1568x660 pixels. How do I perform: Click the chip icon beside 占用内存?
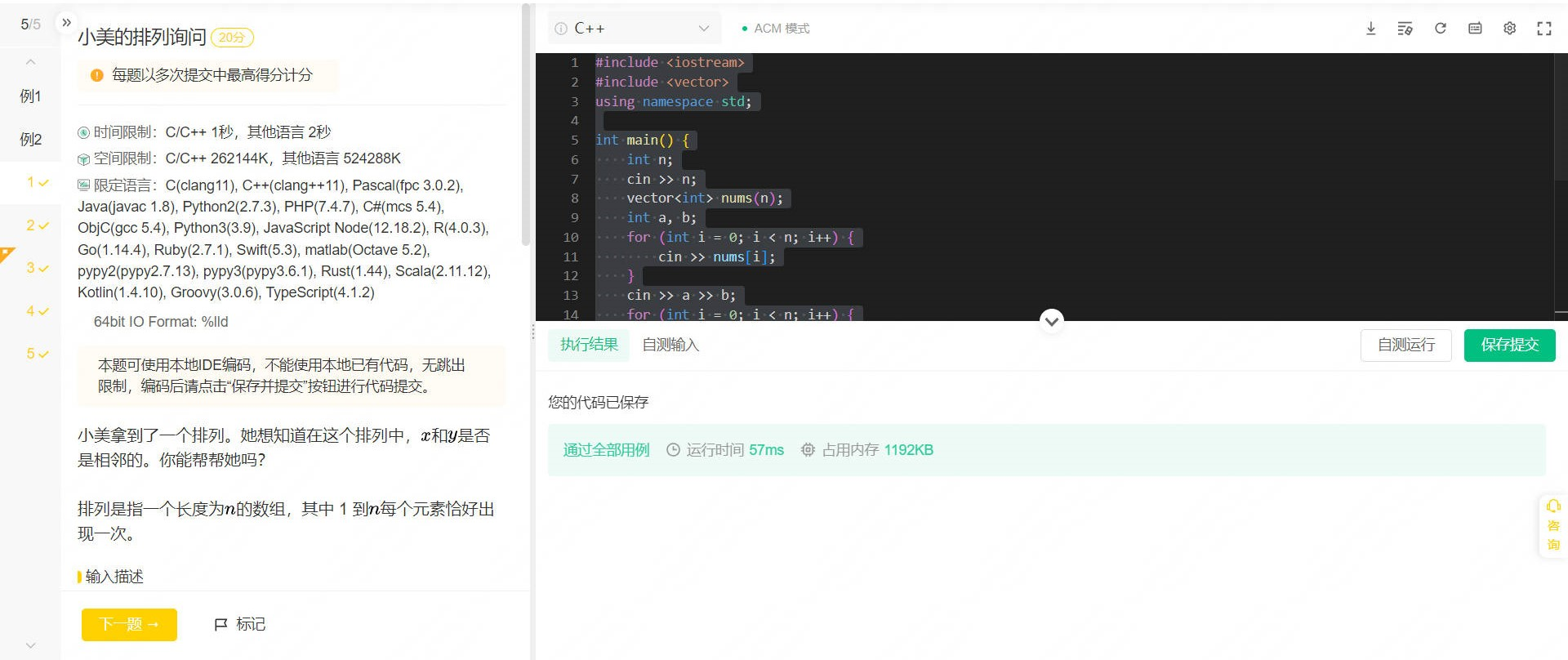click(x=808, y=450)
